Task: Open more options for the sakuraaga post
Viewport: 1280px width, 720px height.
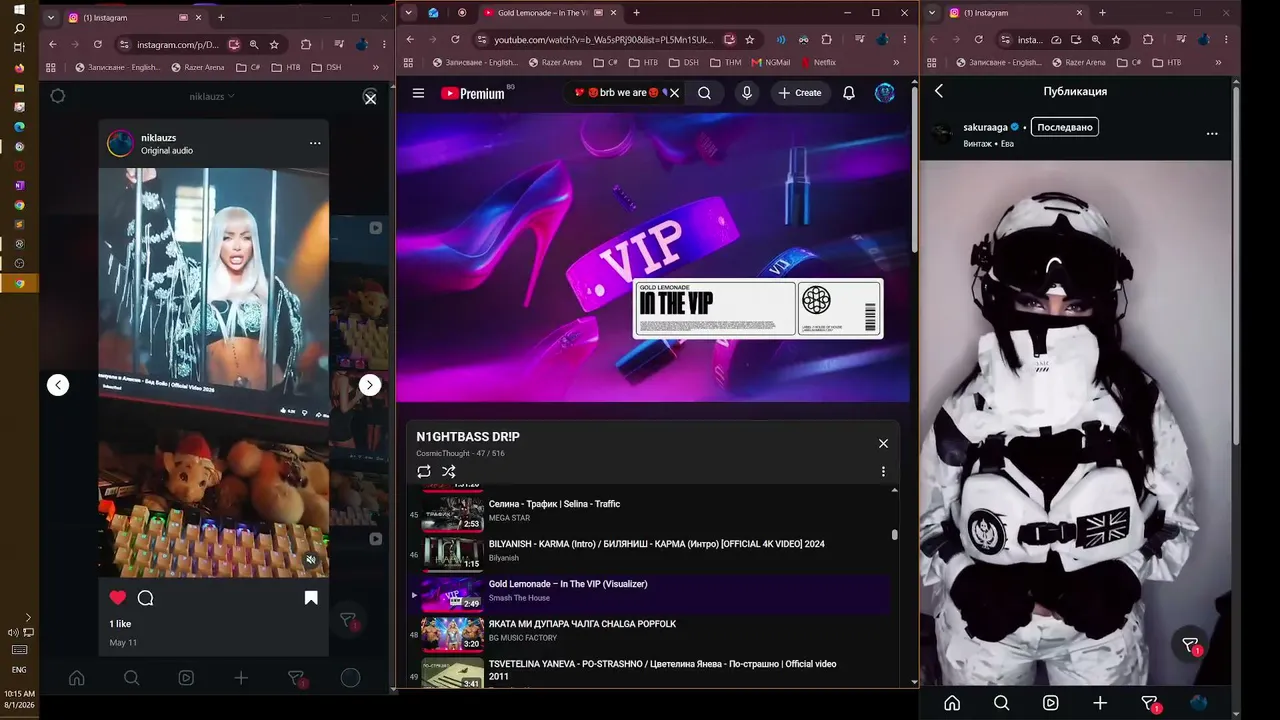Action: click(1212, 133)
